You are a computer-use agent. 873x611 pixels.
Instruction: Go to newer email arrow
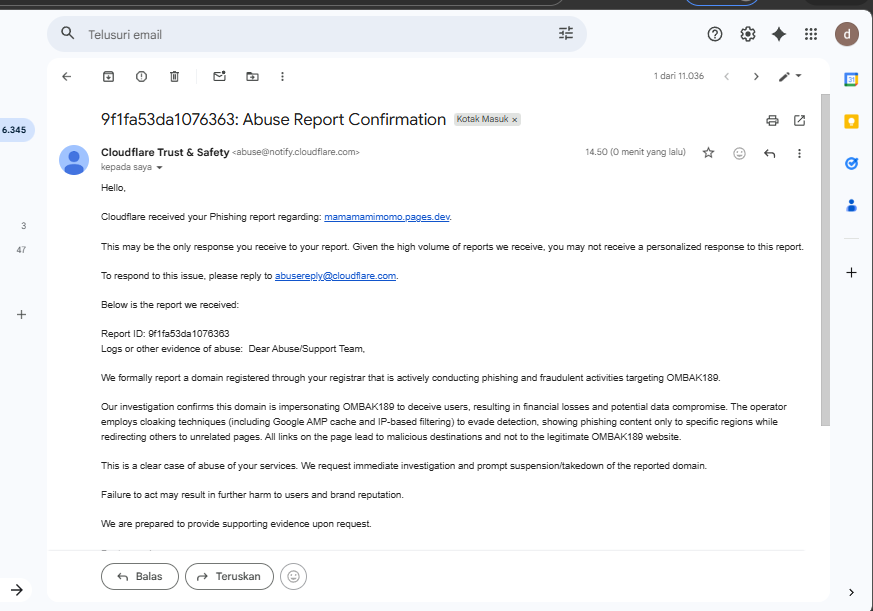pyautogui.click(x=727, y=76)
